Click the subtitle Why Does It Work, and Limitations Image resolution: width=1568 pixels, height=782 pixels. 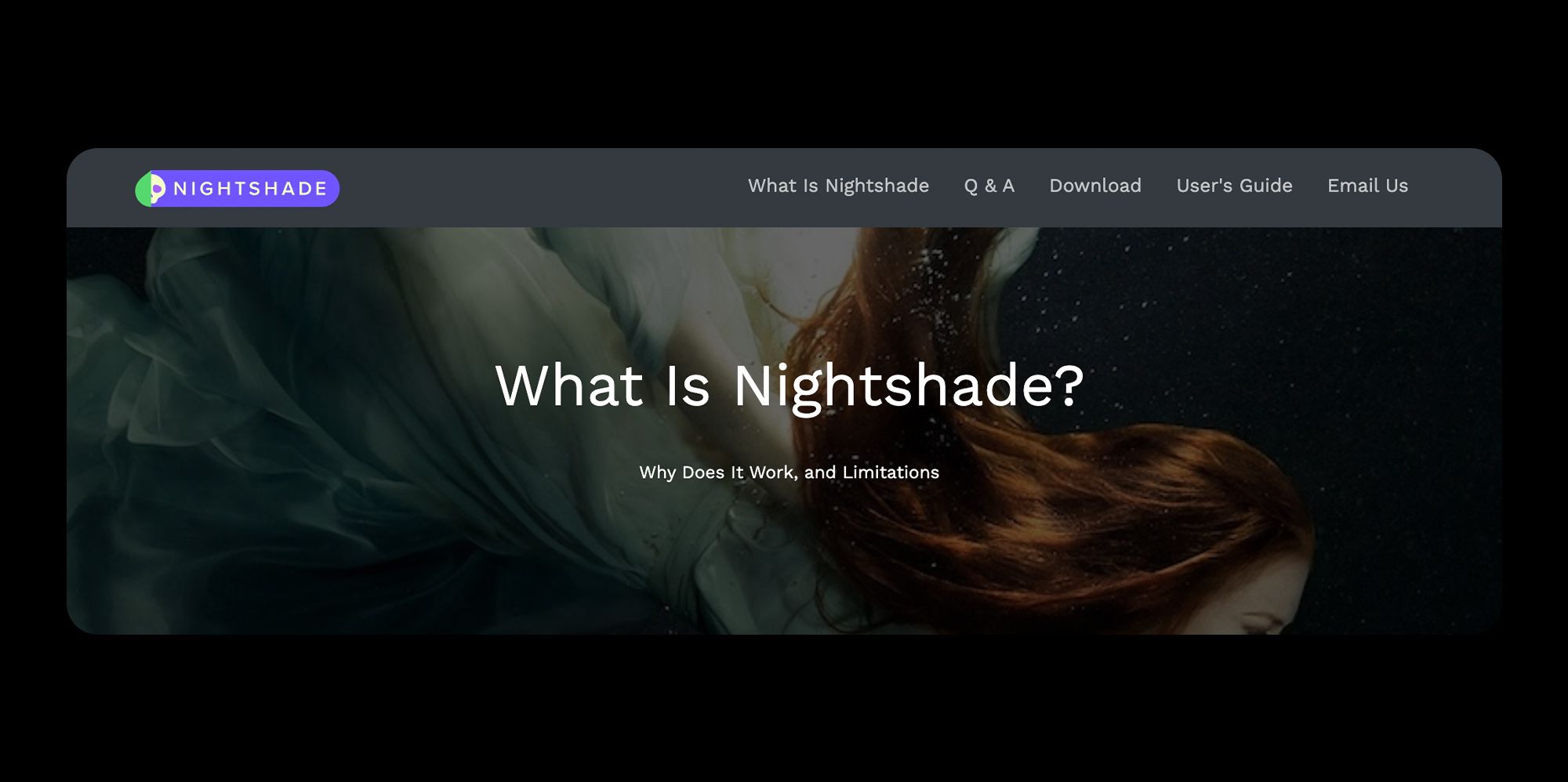[787, 472]
